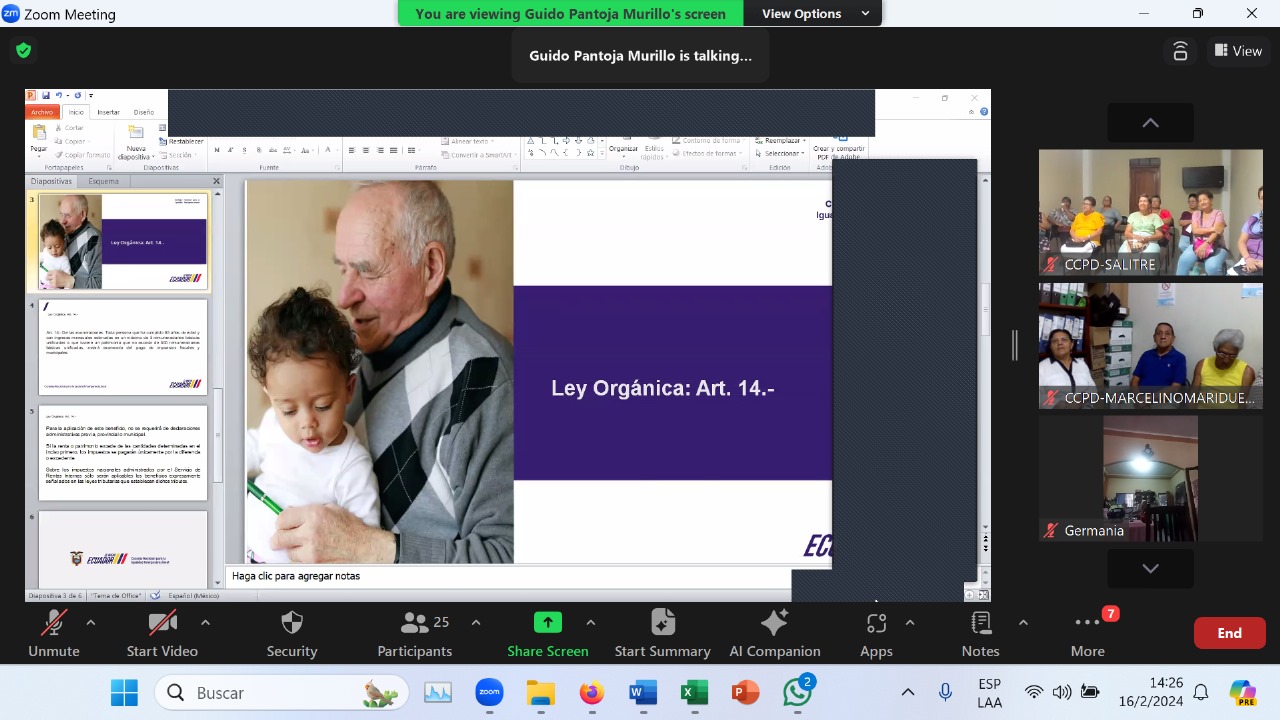Viewport: 1280px width, 720px height.
Task: Click the red End button
Action: pos(1229,633)
